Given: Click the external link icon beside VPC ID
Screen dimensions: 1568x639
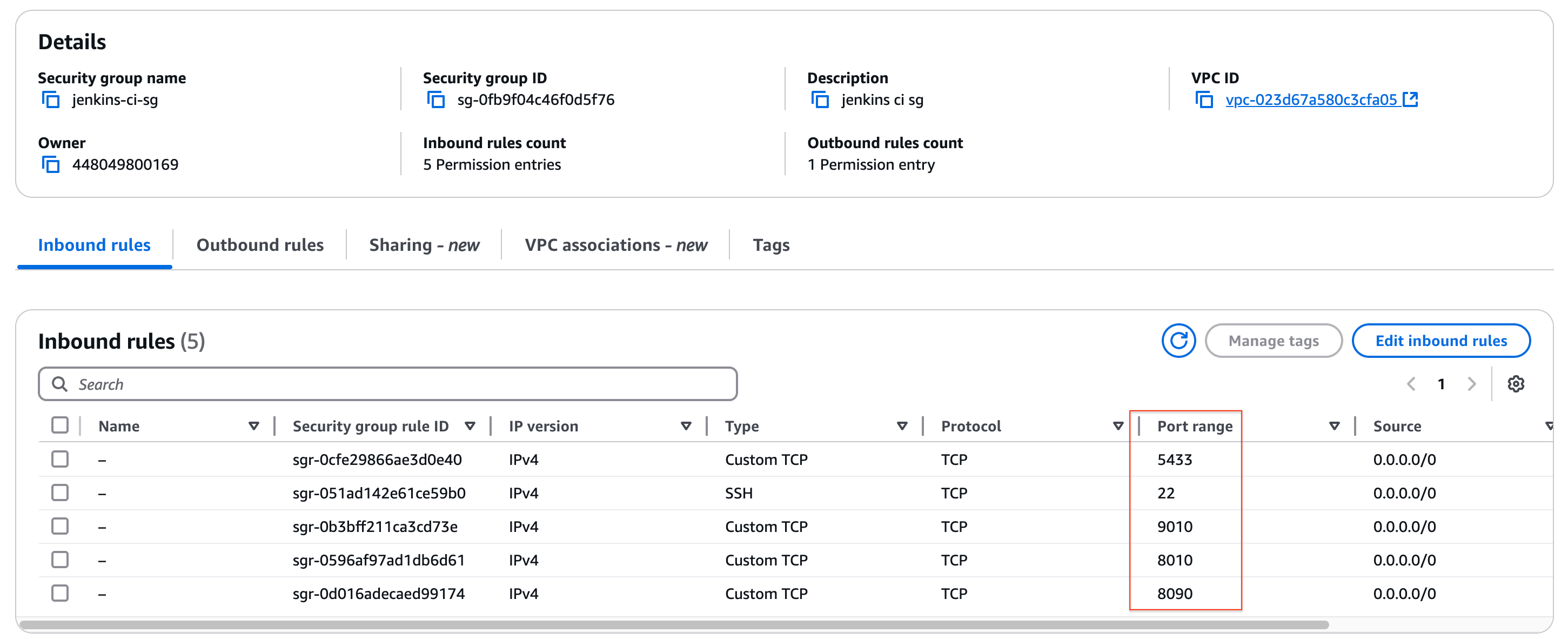Looking at the screenshot, I should [1410, 99].
